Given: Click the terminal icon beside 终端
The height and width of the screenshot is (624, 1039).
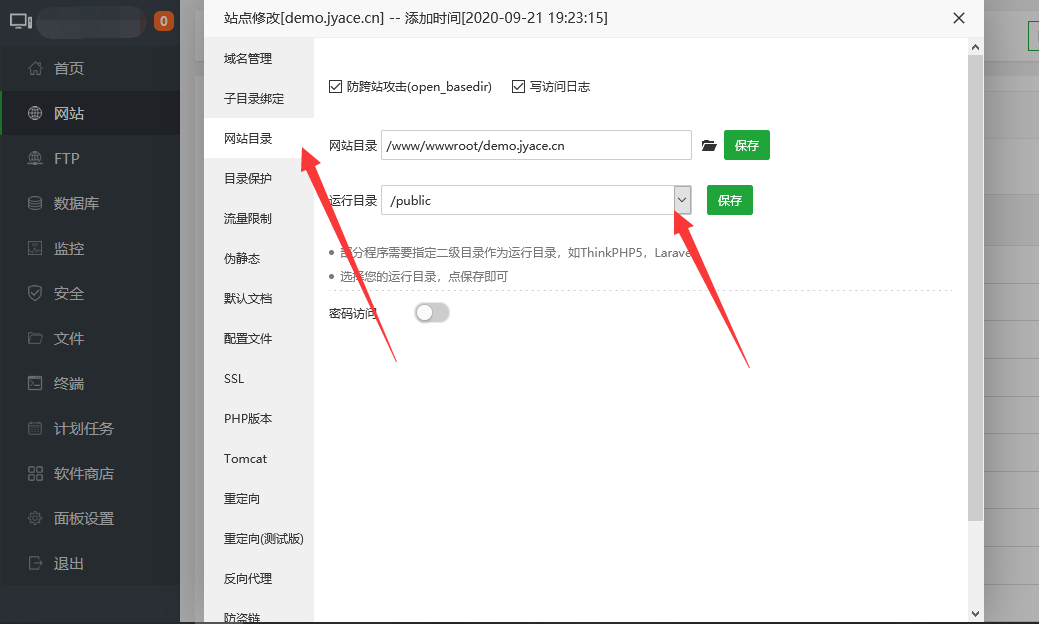Looking at the screenshot, I should (35, 384).
